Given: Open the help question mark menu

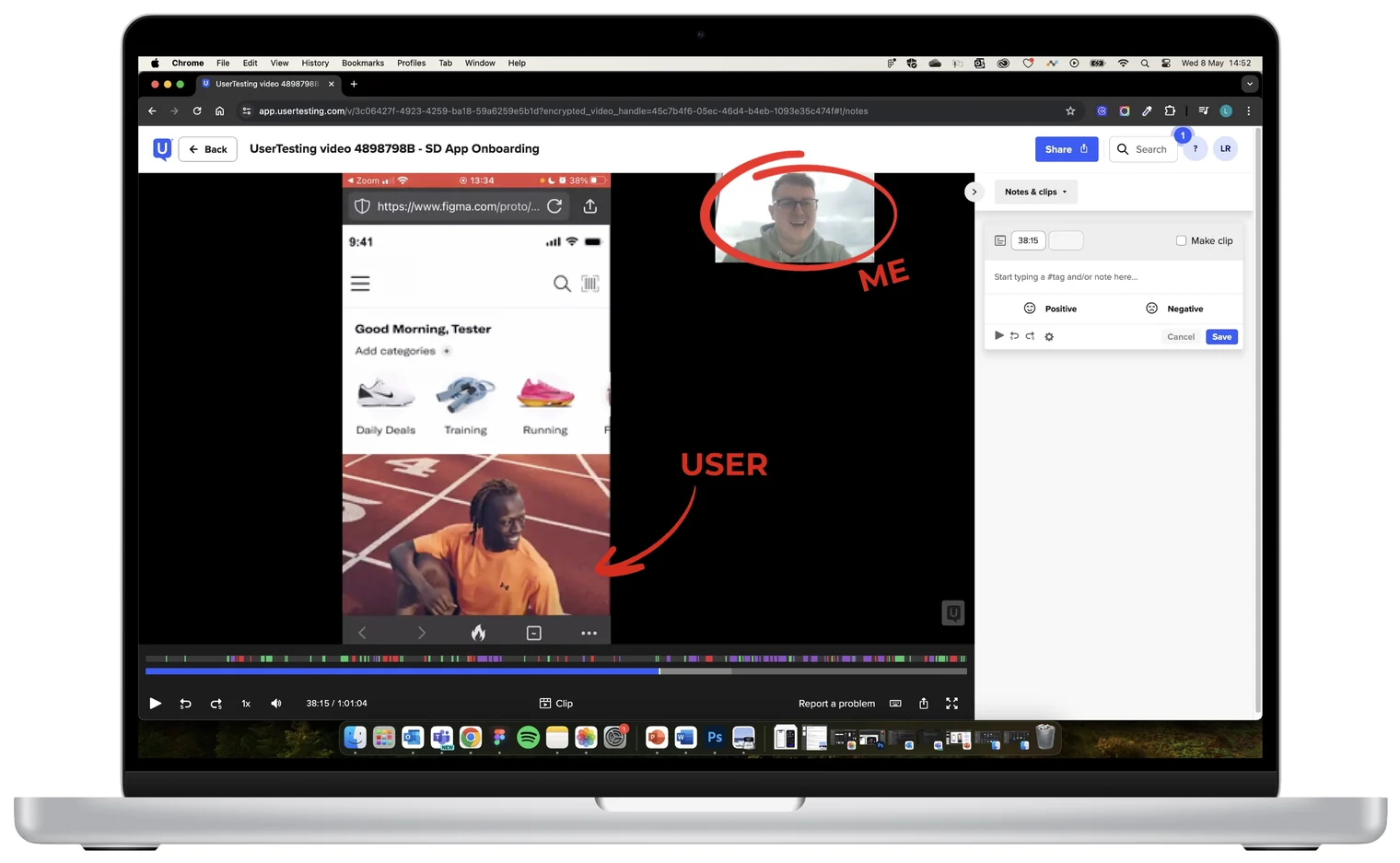Looking at the screenshot, I should [x=1195, y=149].
